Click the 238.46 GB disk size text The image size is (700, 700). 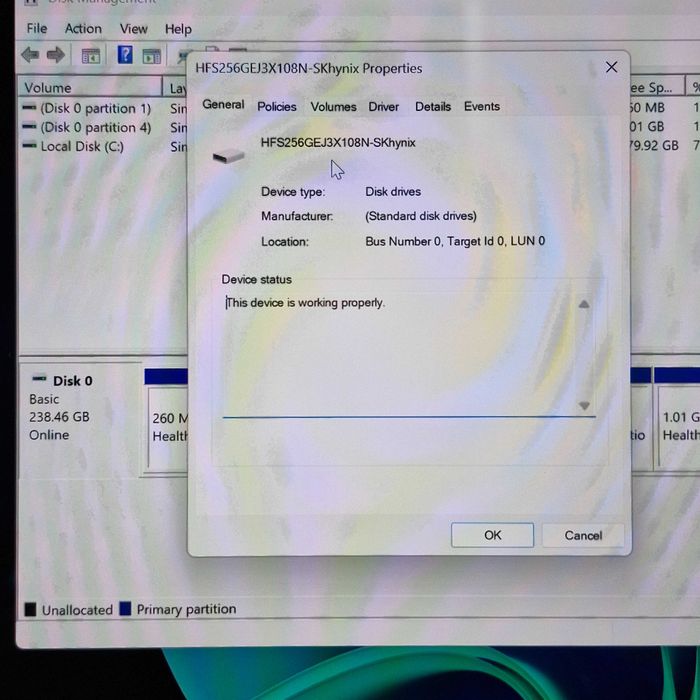point(59,417)
